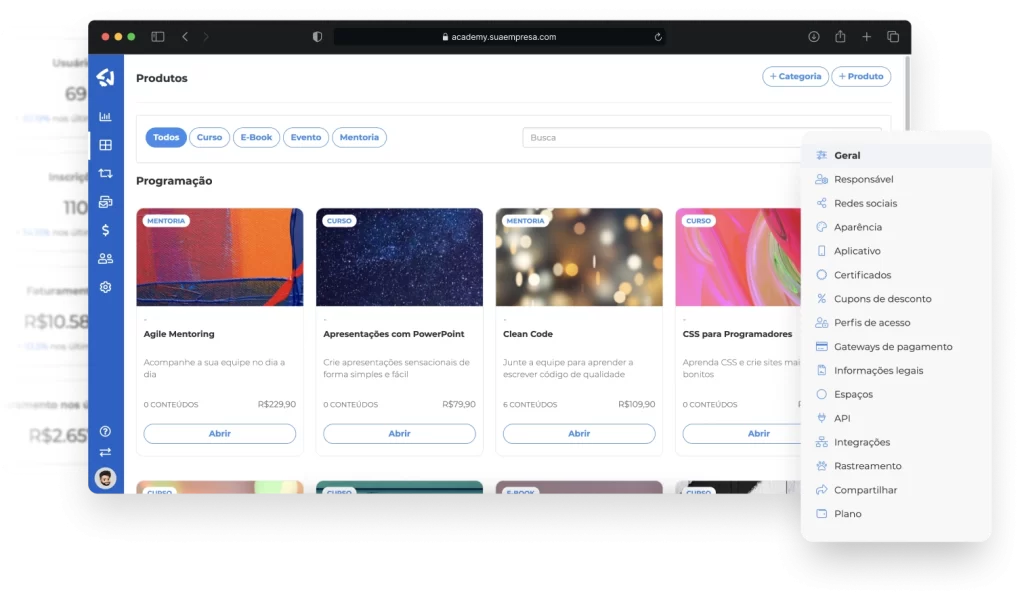Click the academy.suaempresa.com address bar
The image size is (1024, 599).
click(x=498, y=37)
